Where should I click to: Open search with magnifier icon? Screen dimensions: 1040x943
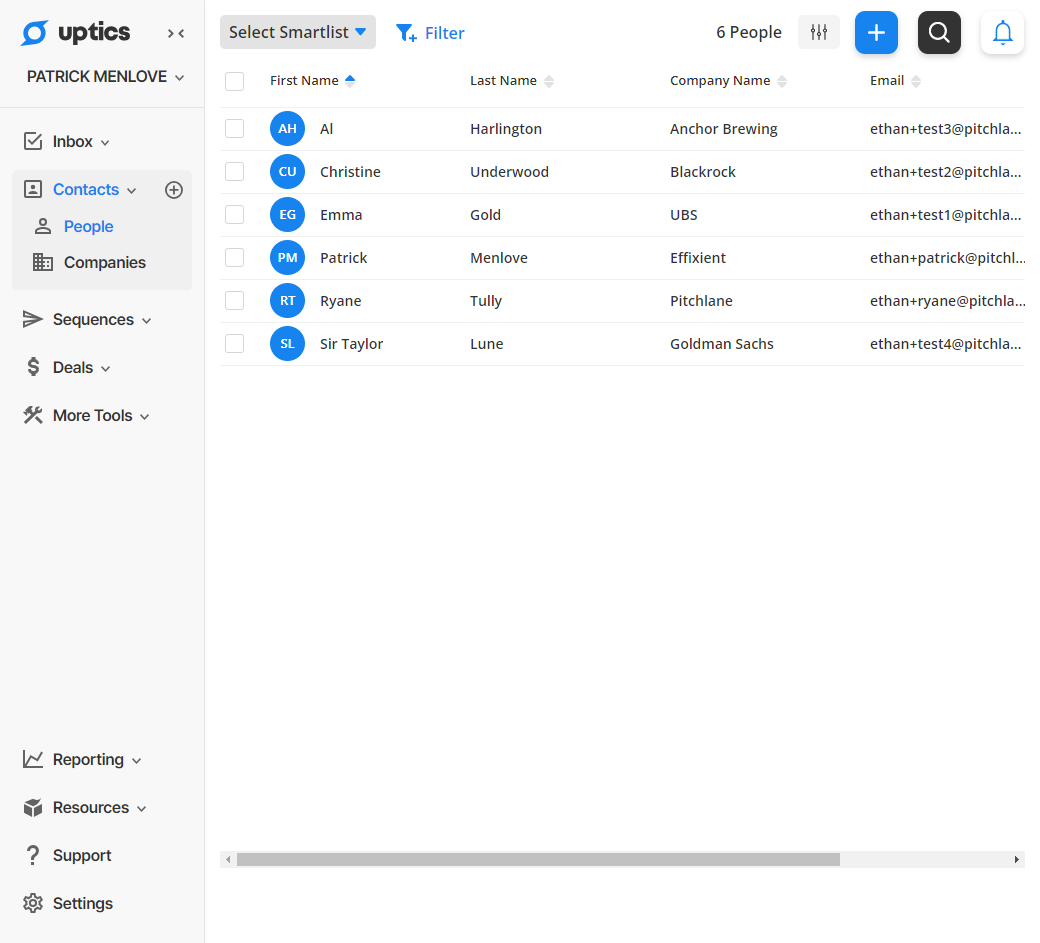[939, 32]
